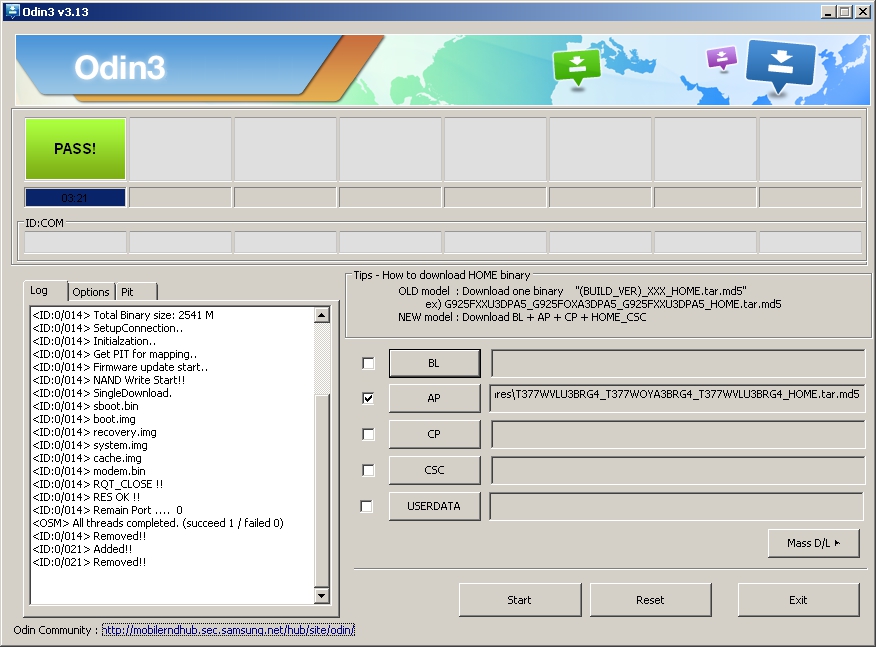Click the Odin3 title bar app icon
The height and width of the screenshot is (647, 876).
(11, 11)
